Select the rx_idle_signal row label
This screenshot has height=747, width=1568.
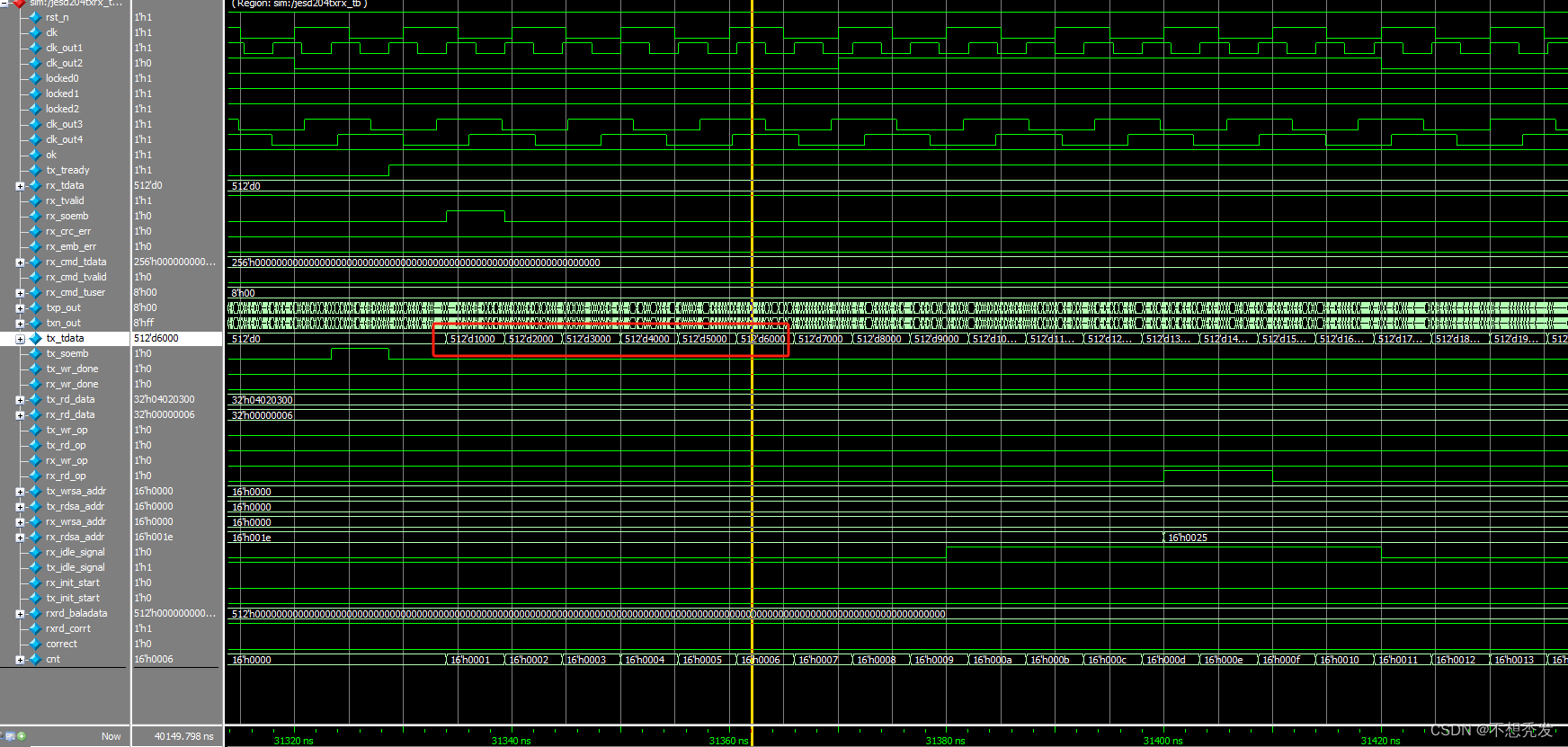click(x=76, y=552)
